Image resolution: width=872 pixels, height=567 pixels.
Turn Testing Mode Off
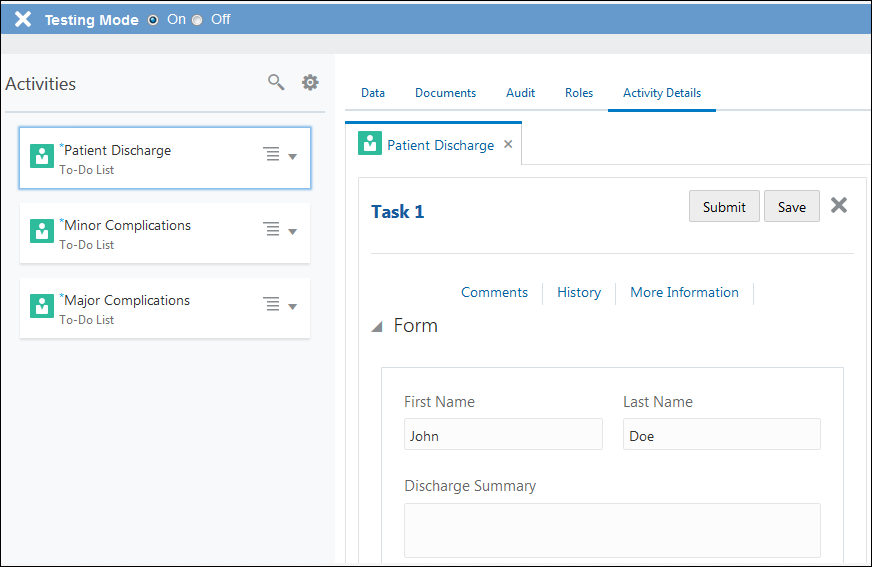click(x=197, y=20)
